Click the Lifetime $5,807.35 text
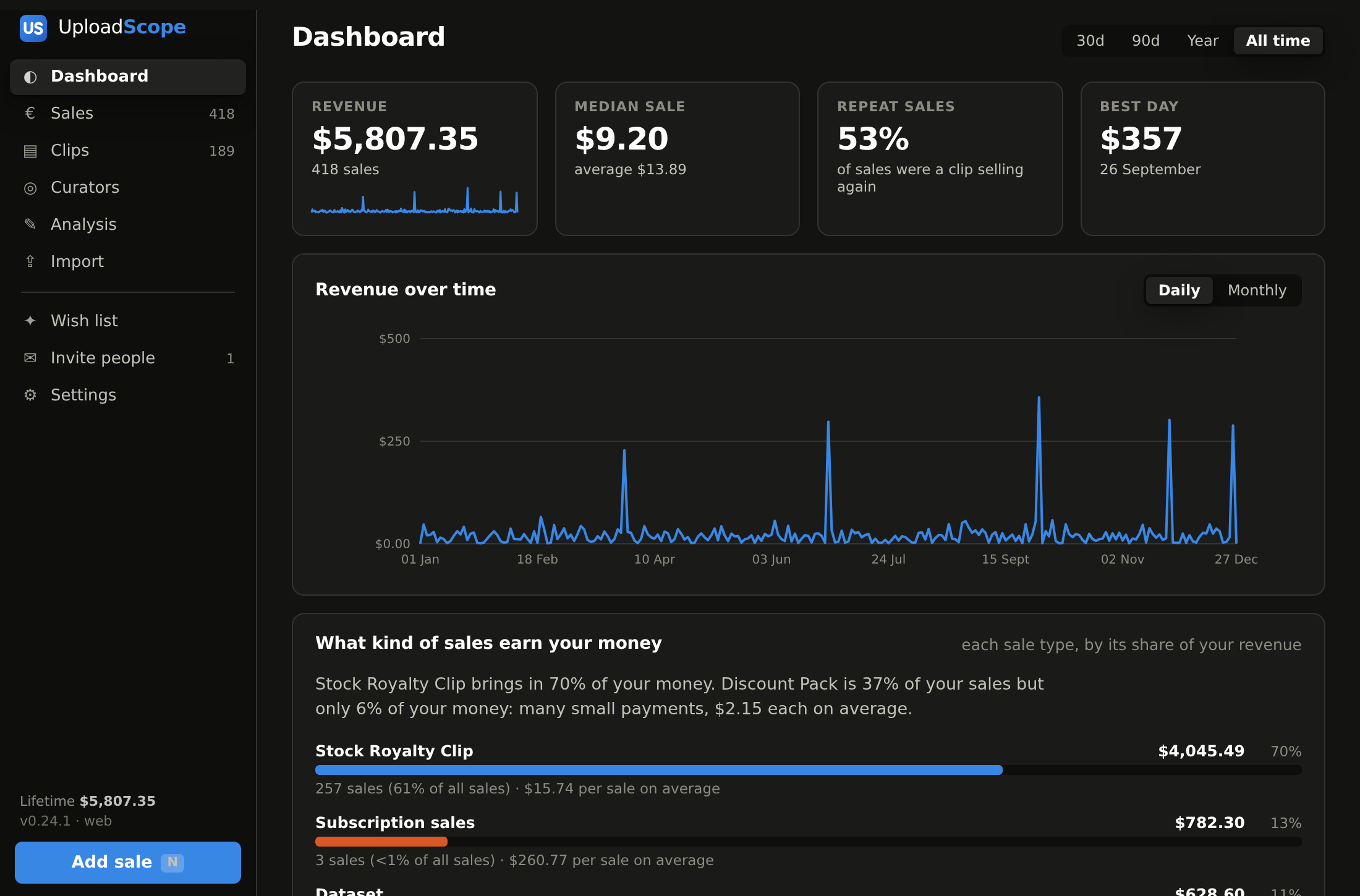 88,801
